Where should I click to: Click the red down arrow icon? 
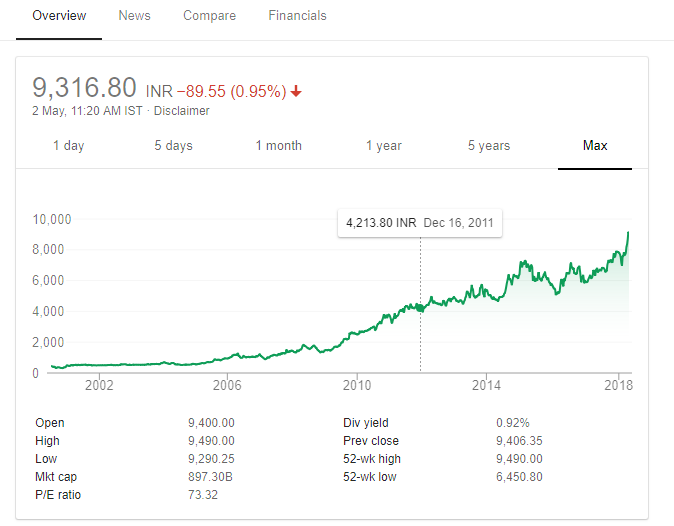[296, 91]
